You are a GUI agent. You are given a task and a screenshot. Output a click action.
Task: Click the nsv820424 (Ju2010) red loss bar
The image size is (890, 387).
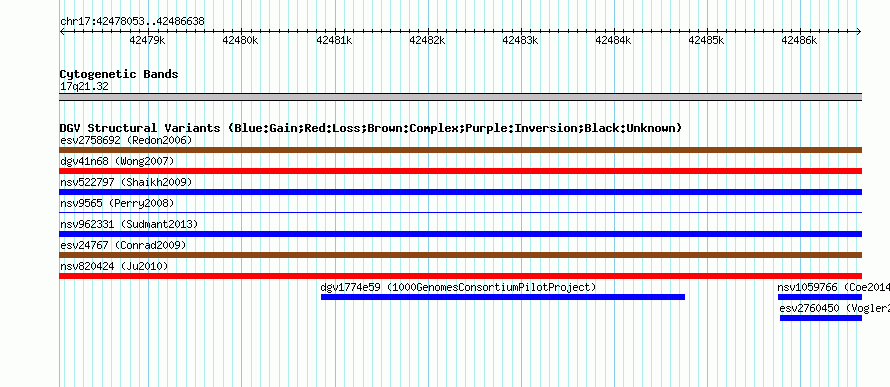(x=460, y=276)
